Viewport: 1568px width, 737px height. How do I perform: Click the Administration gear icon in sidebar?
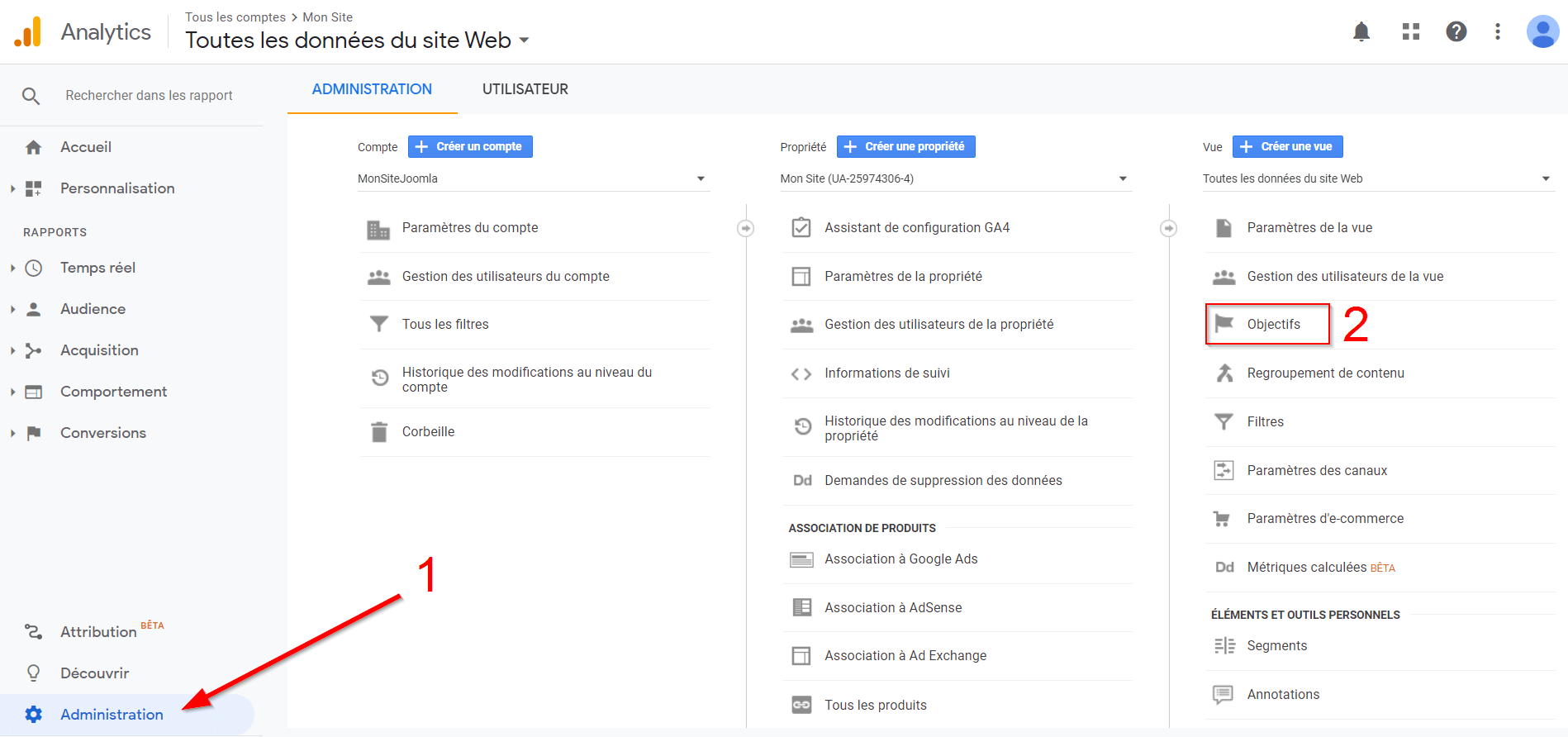click(x=33, y=714)
